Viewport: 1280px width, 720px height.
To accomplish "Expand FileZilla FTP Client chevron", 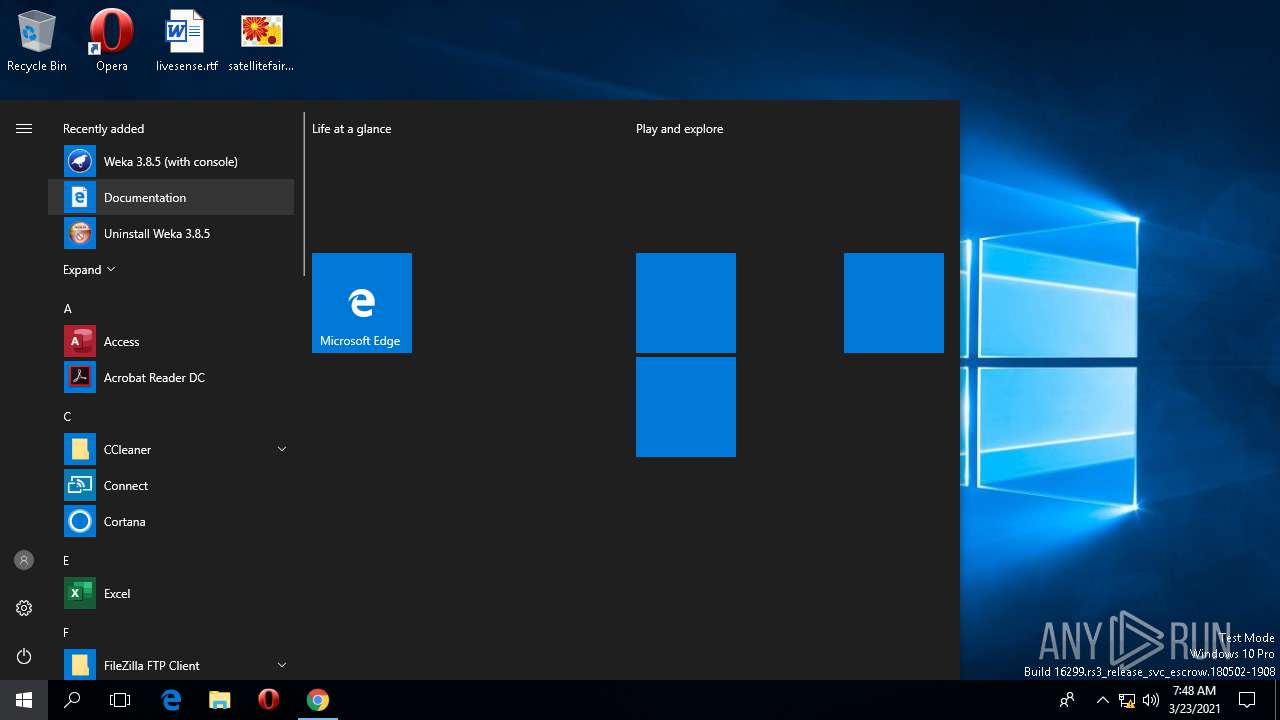I will tap(282, 665).
